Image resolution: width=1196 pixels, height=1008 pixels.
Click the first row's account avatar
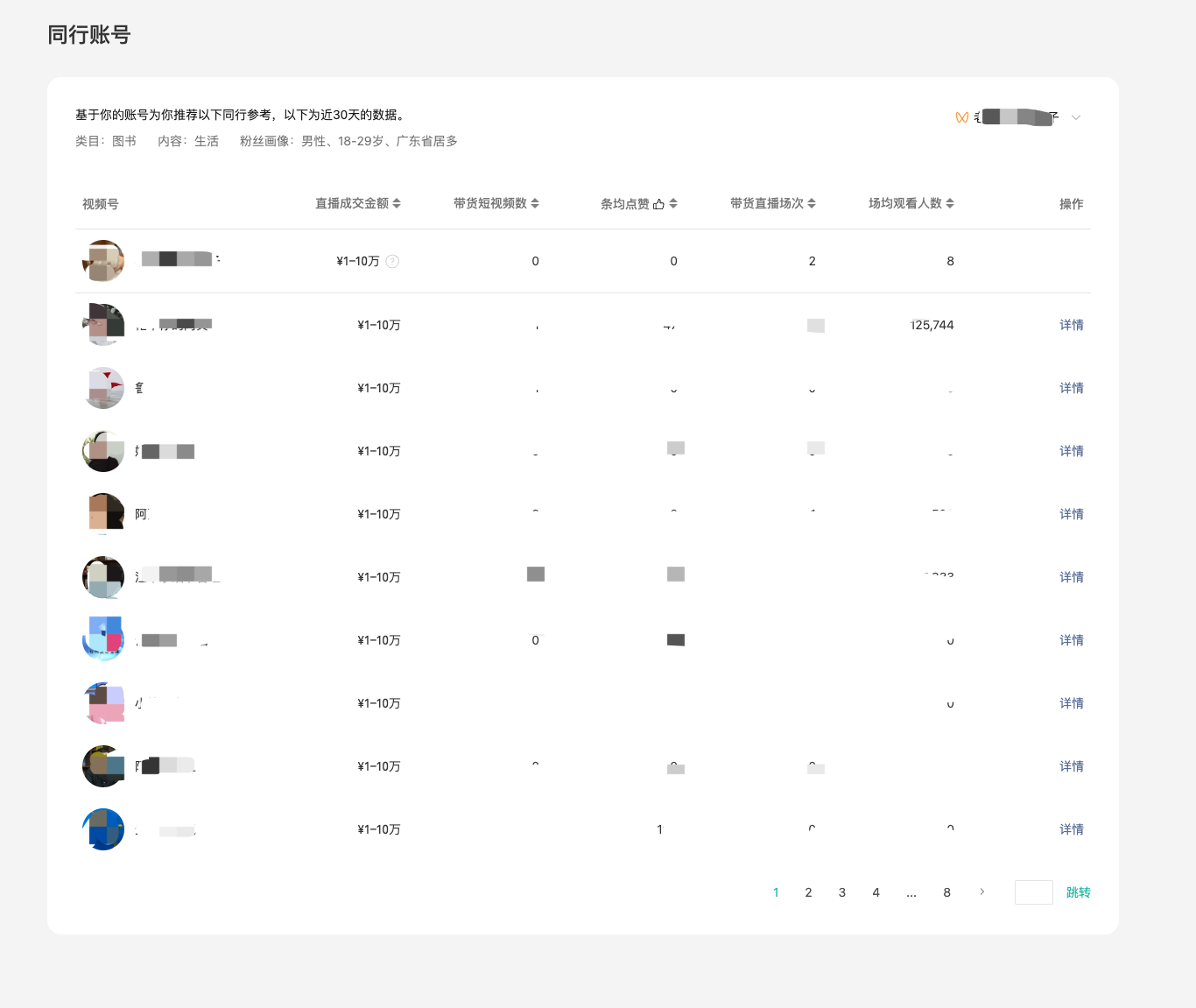(103, 261)
